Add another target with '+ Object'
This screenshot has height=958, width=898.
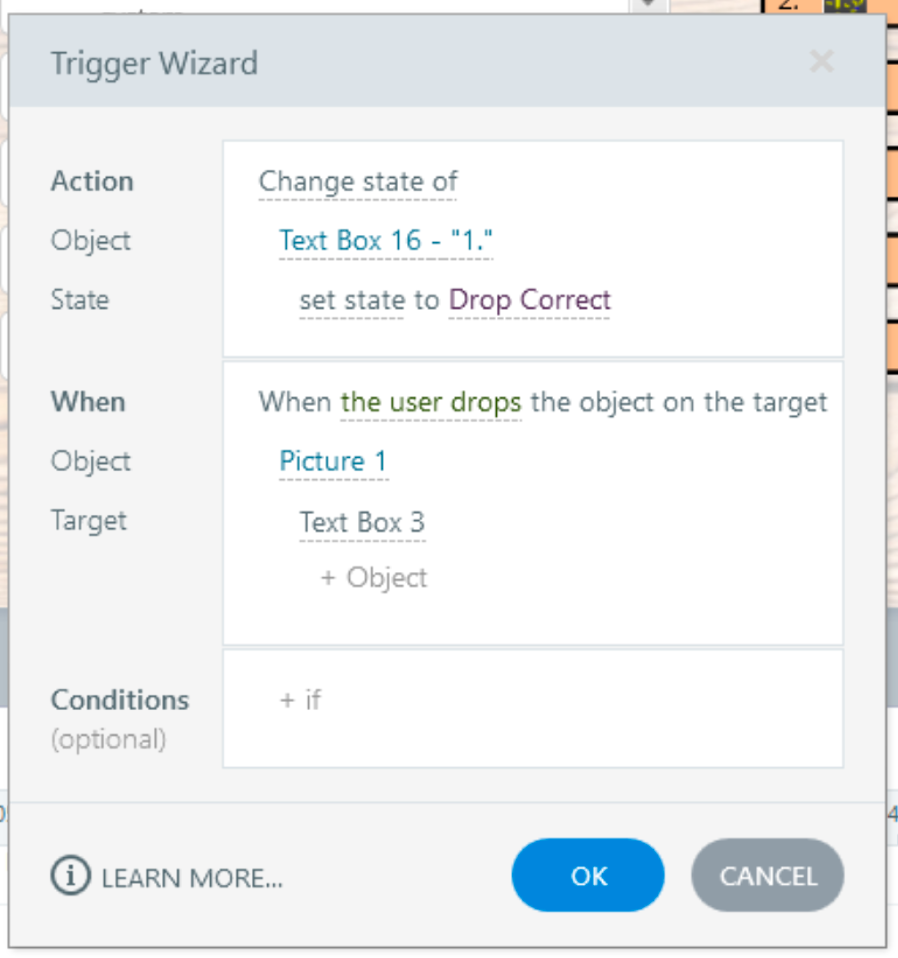point(374,578)
